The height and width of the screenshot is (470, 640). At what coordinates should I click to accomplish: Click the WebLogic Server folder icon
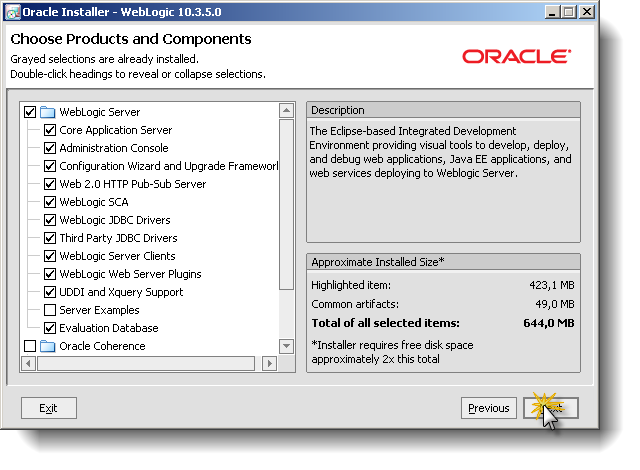coord(48,112)
